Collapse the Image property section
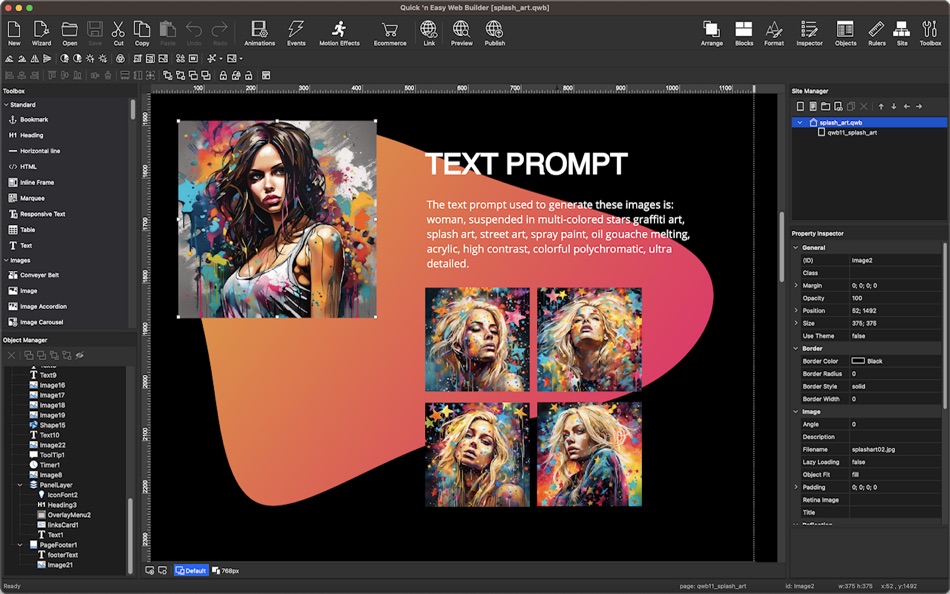Viewport: 950px width, 594px height. click(796, 412)
